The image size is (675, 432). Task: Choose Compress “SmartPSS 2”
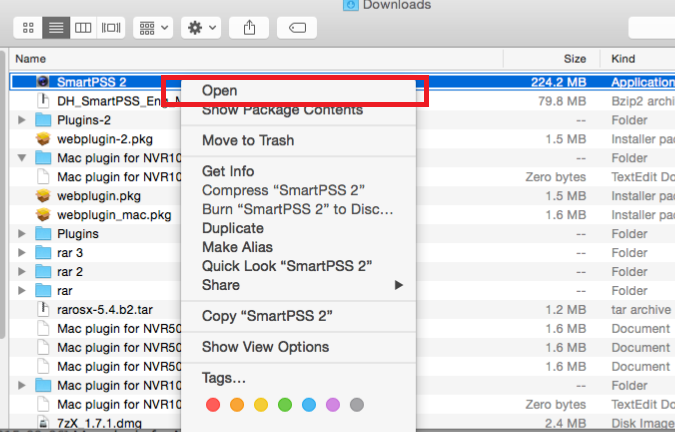pyautogui.click(x=298, y=190)
